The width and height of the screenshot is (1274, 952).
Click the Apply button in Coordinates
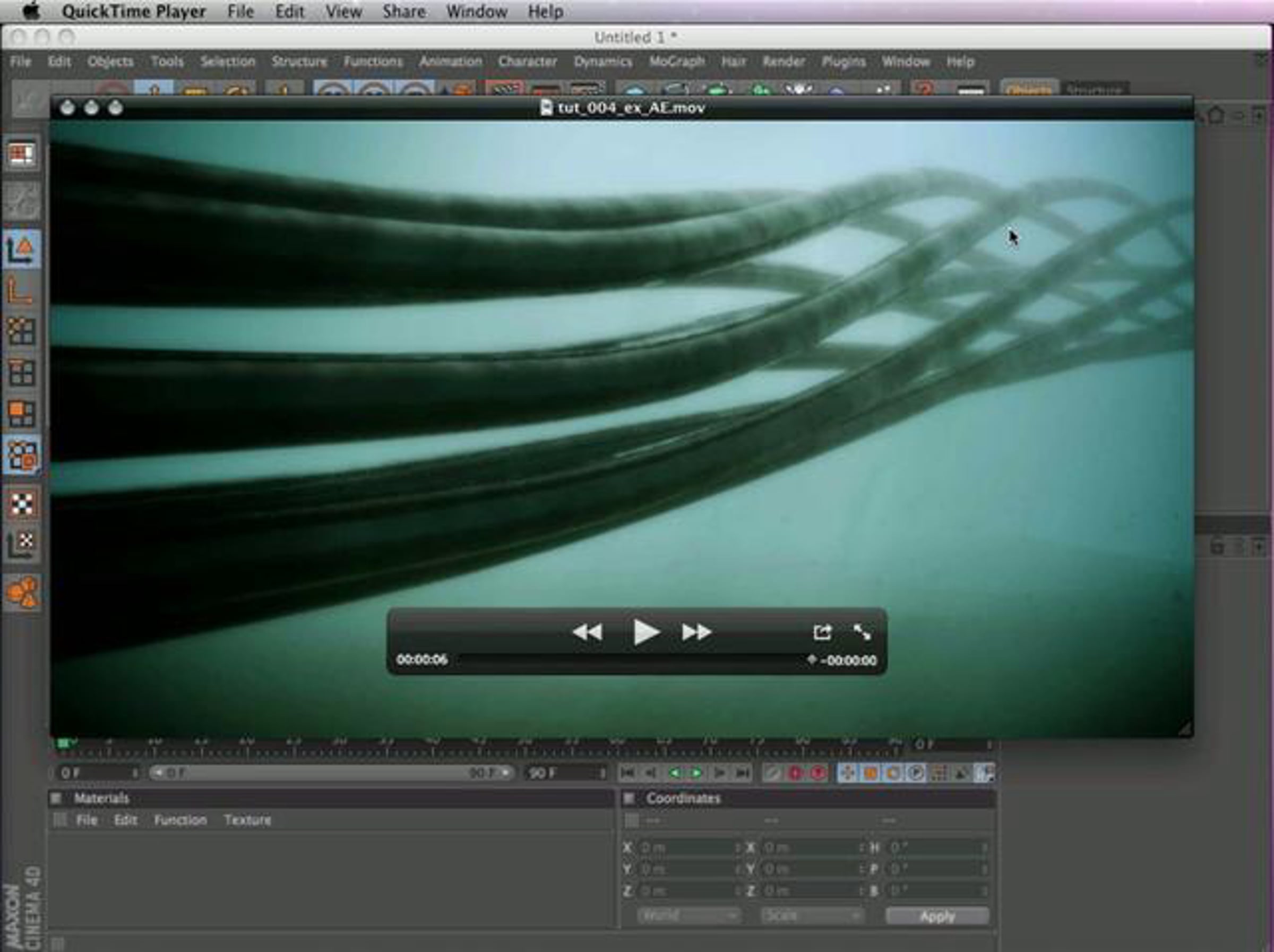click(x=937, y=916)
